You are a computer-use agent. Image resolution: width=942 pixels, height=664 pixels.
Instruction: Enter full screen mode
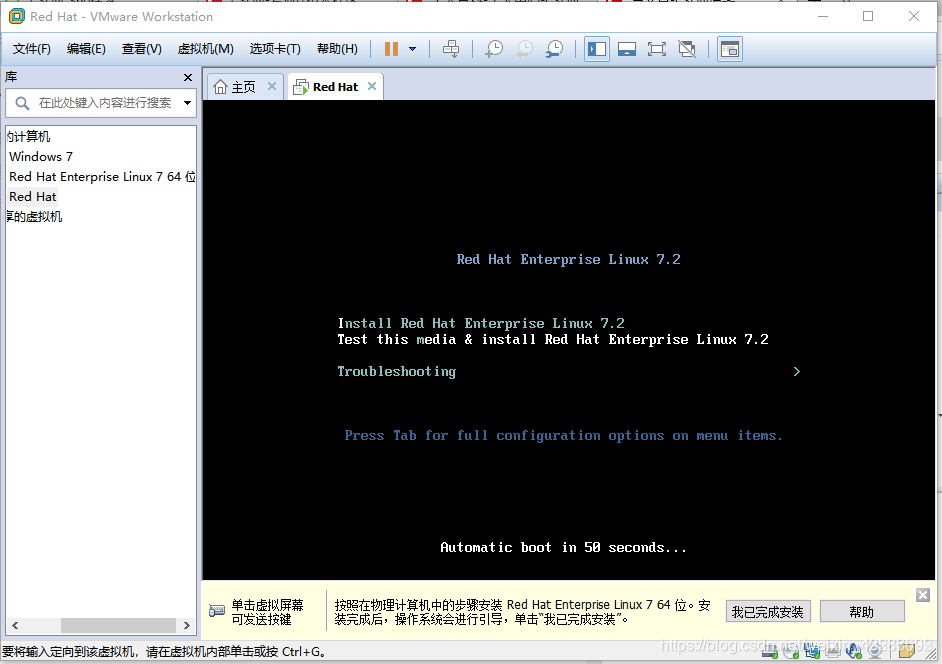pyautogui.click(x=657, y=49)
